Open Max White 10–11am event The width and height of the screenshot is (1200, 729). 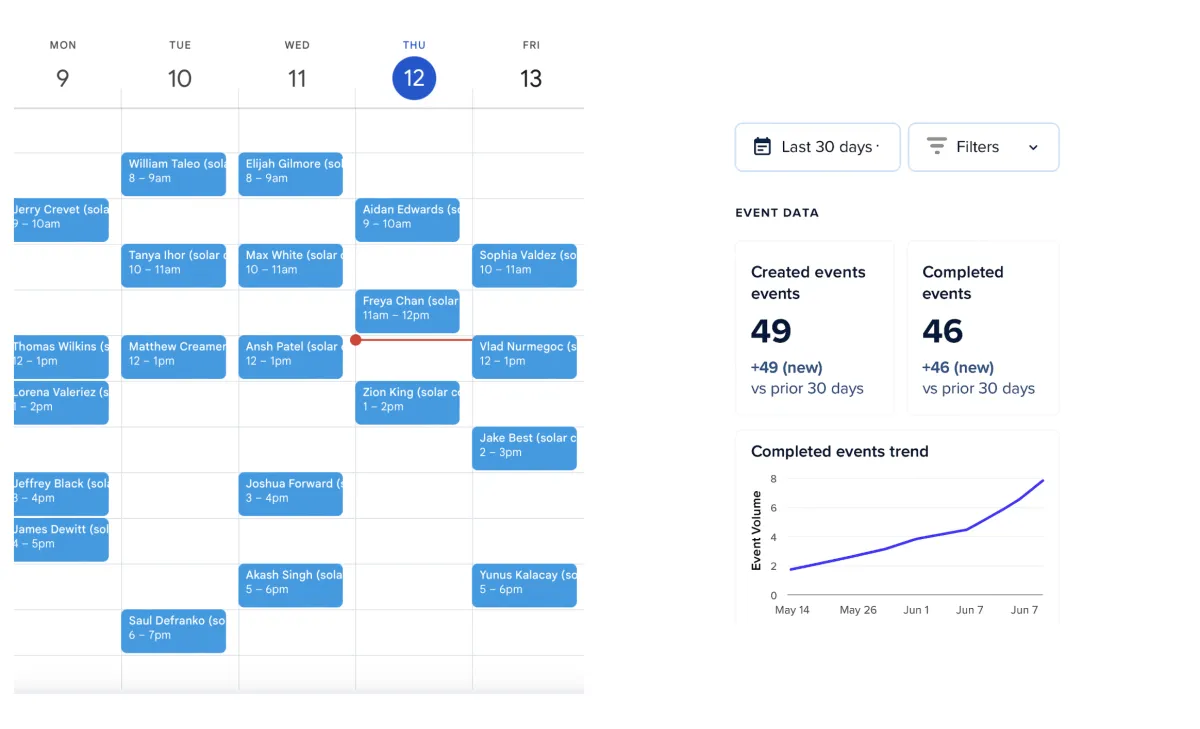pos(291,266)
